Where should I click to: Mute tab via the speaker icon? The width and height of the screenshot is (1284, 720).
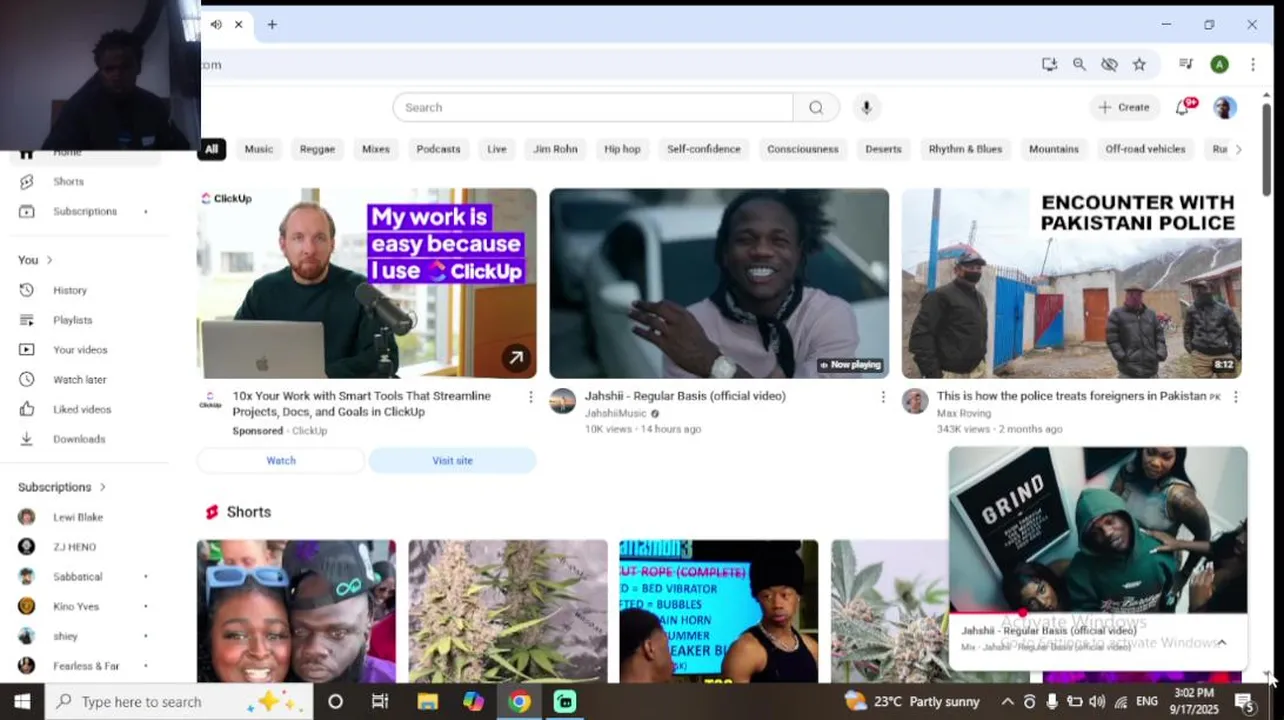point(216,24)
